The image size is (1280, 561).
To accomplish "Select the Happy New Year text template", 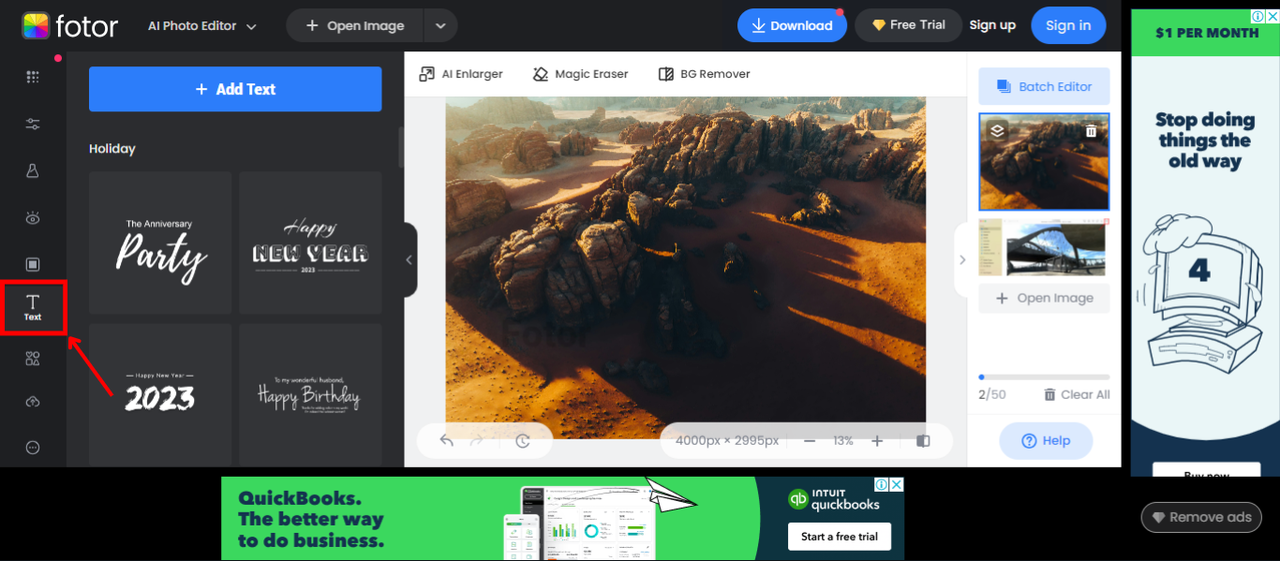I will coord(310,243).
